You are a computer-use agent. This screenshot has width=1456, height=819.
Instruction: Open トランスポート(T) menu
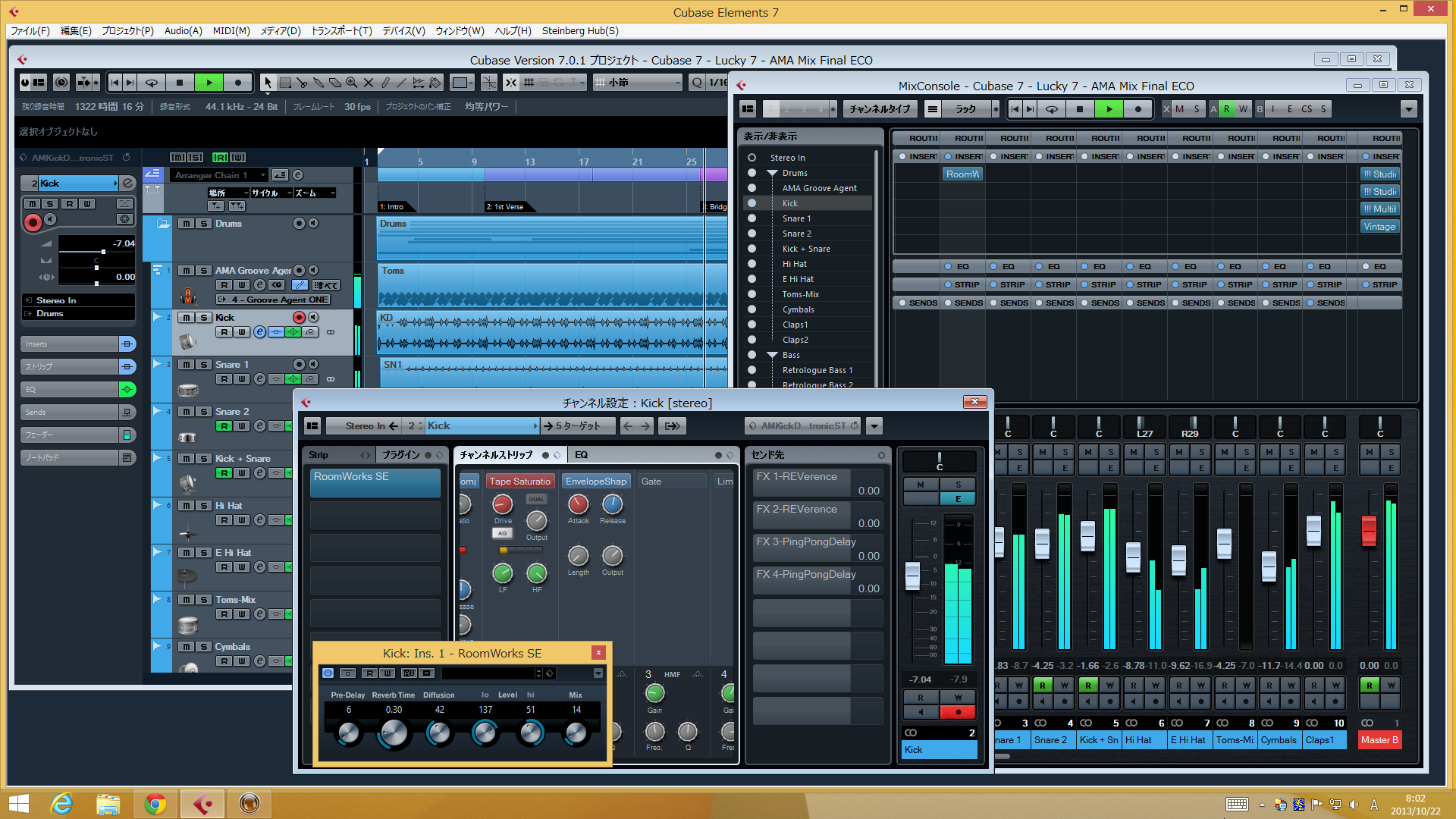(342, 30)
